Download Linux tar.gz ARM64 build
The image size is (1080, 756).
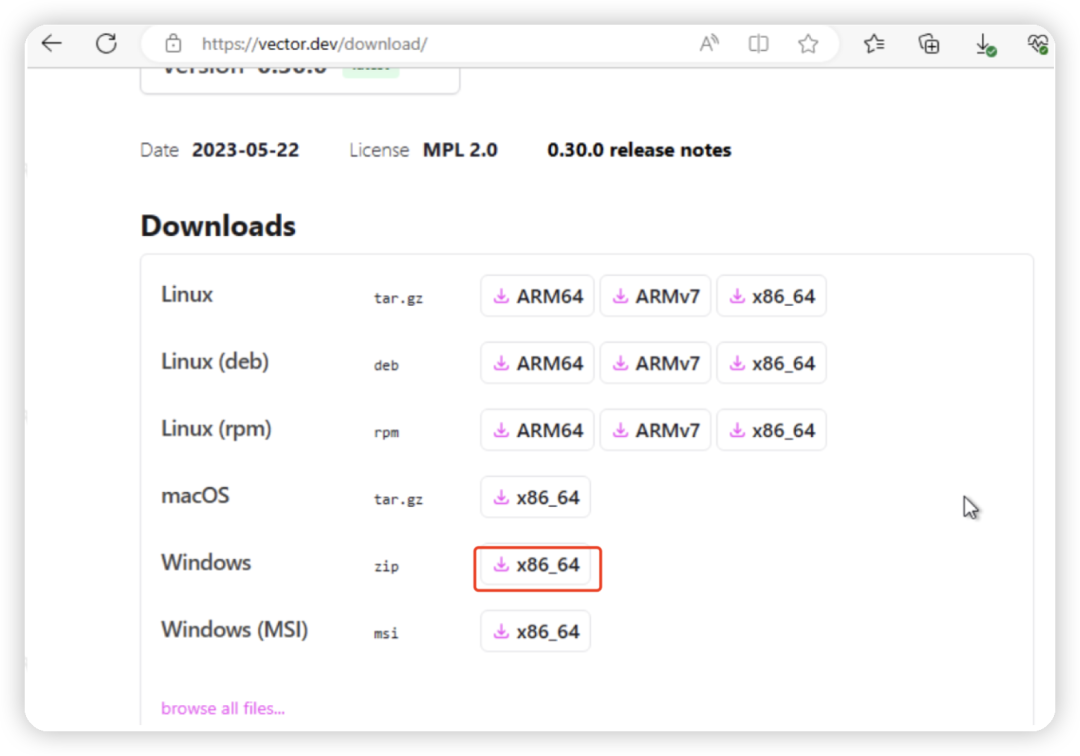pyautogui.click(x=537, y=296)
